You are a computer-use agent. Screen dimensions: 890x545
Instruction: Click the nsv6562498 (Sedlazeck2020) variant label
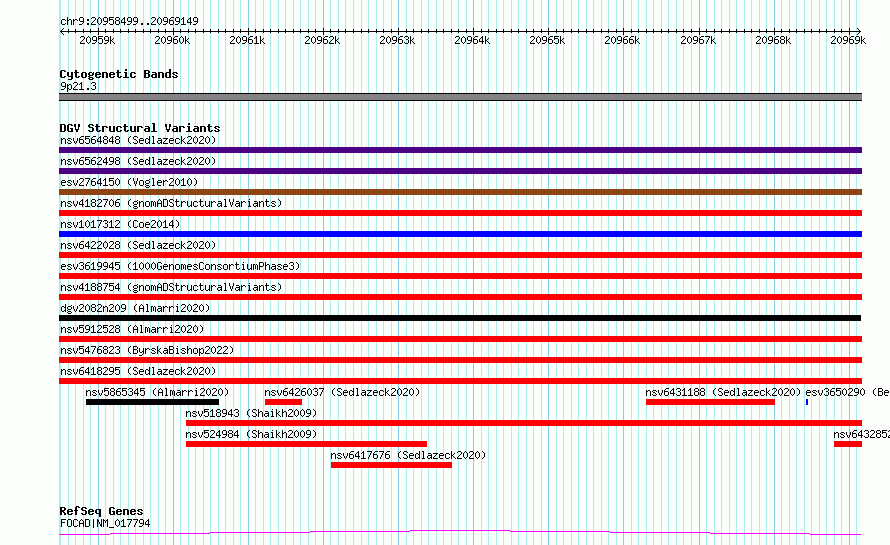138,161
